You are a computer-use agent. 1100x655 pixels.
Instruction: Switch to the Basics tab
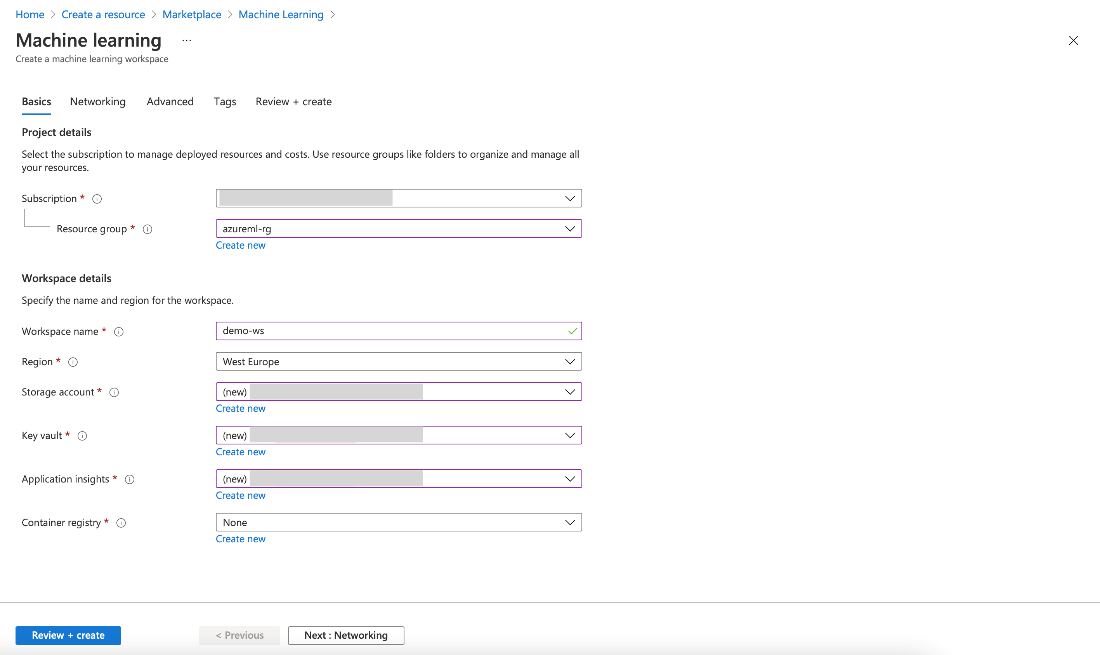point(36,102)
